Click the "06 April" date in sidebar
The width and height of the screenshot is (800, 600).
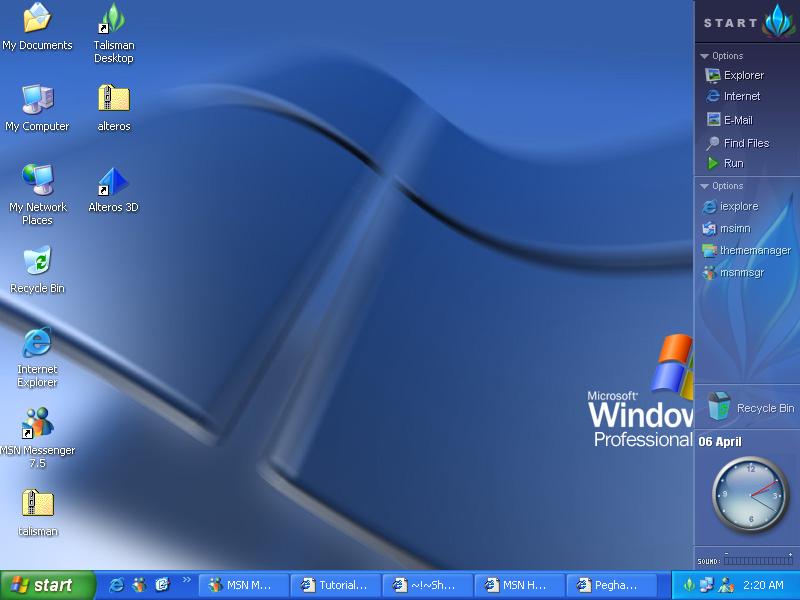click(720, 442)
